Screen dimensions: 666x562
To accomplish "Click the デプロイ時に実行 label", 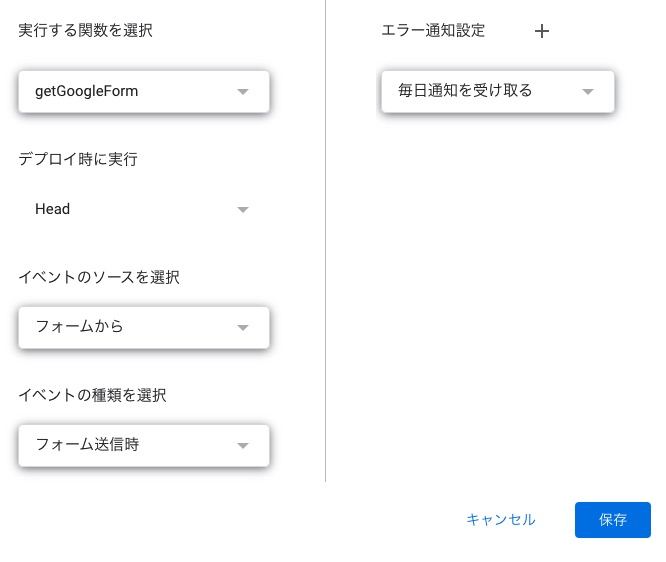I will click(x=78, y=159).
